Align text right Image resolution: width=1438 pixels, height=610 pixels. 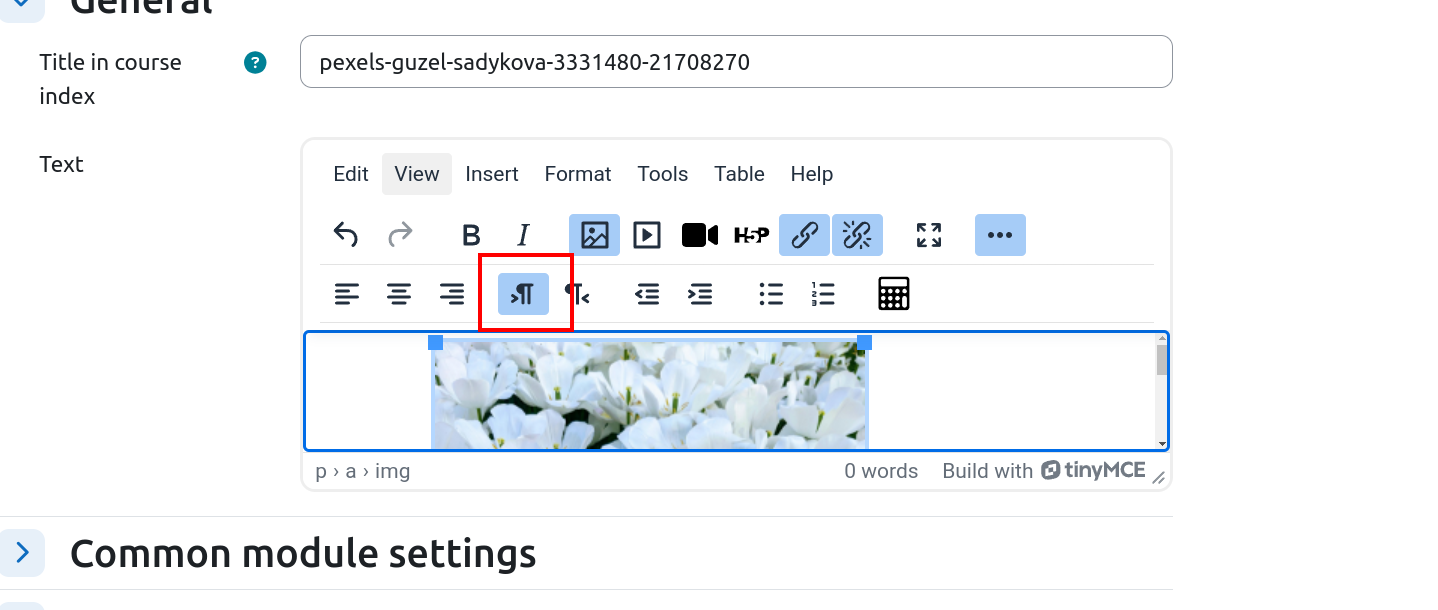click(x=452, y=294)
